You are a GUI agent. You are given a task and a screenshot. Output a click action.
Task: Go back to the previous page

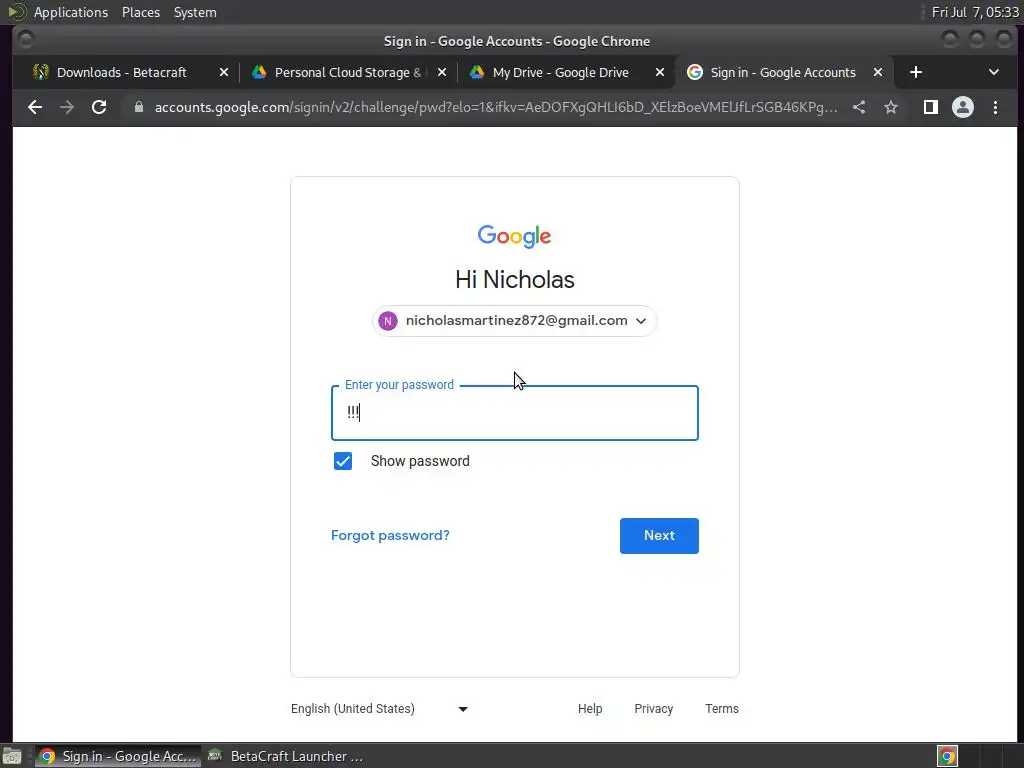click(35, 107)
